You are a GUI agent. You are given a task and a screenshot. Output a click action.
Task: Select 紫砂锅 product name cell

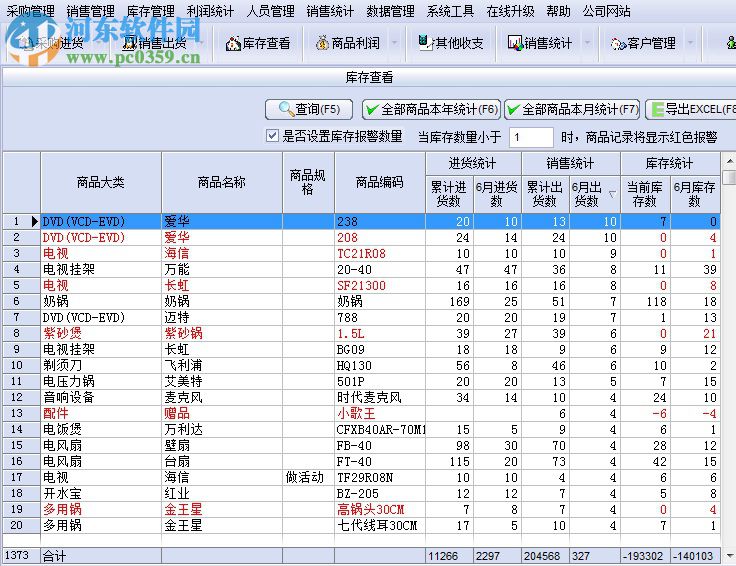[222, 333]
